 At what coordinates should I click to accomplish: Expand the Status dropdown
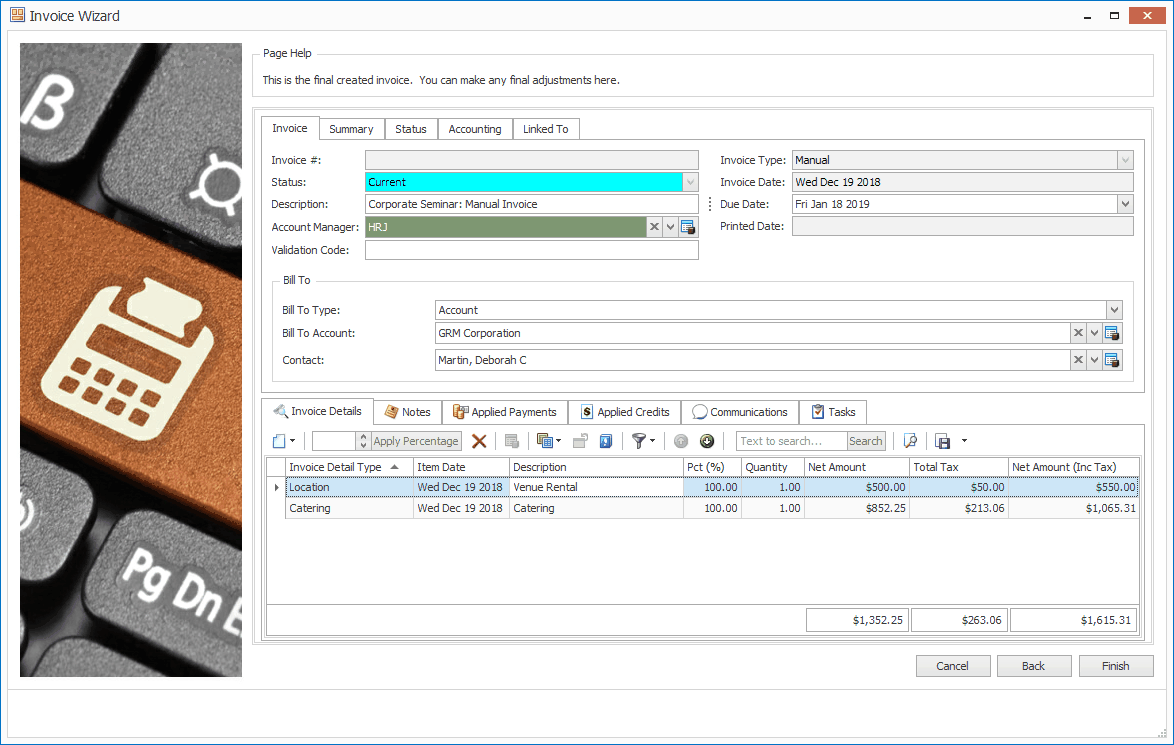(x=690, y=182)
